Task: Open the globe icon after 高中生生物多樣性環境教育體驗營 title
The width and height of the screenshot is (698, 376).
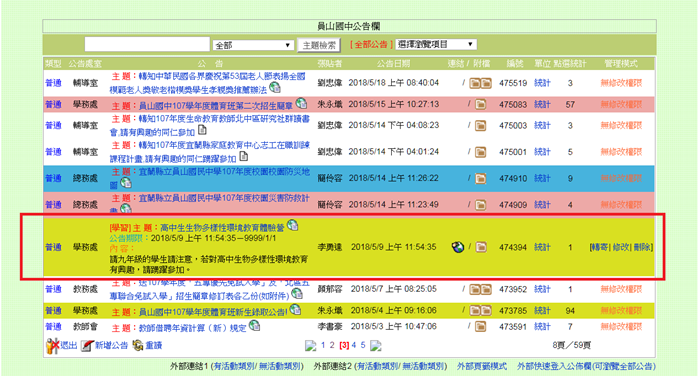Action: (x=292, y=225)
